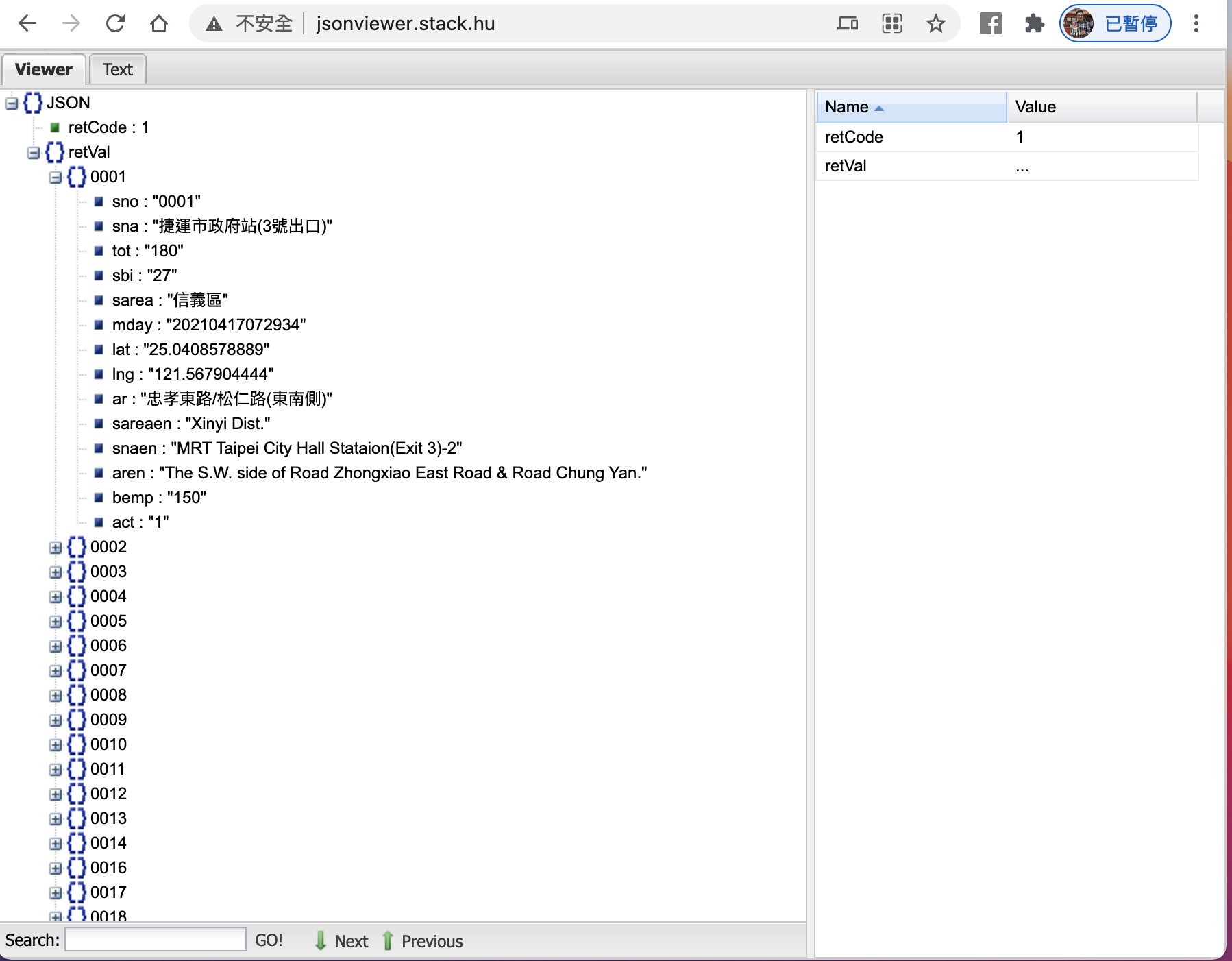The width and height of the screenshot is (1232, 961).
Task: Open the browser home page
Action: pyautogui.click(x=159, y=24)
